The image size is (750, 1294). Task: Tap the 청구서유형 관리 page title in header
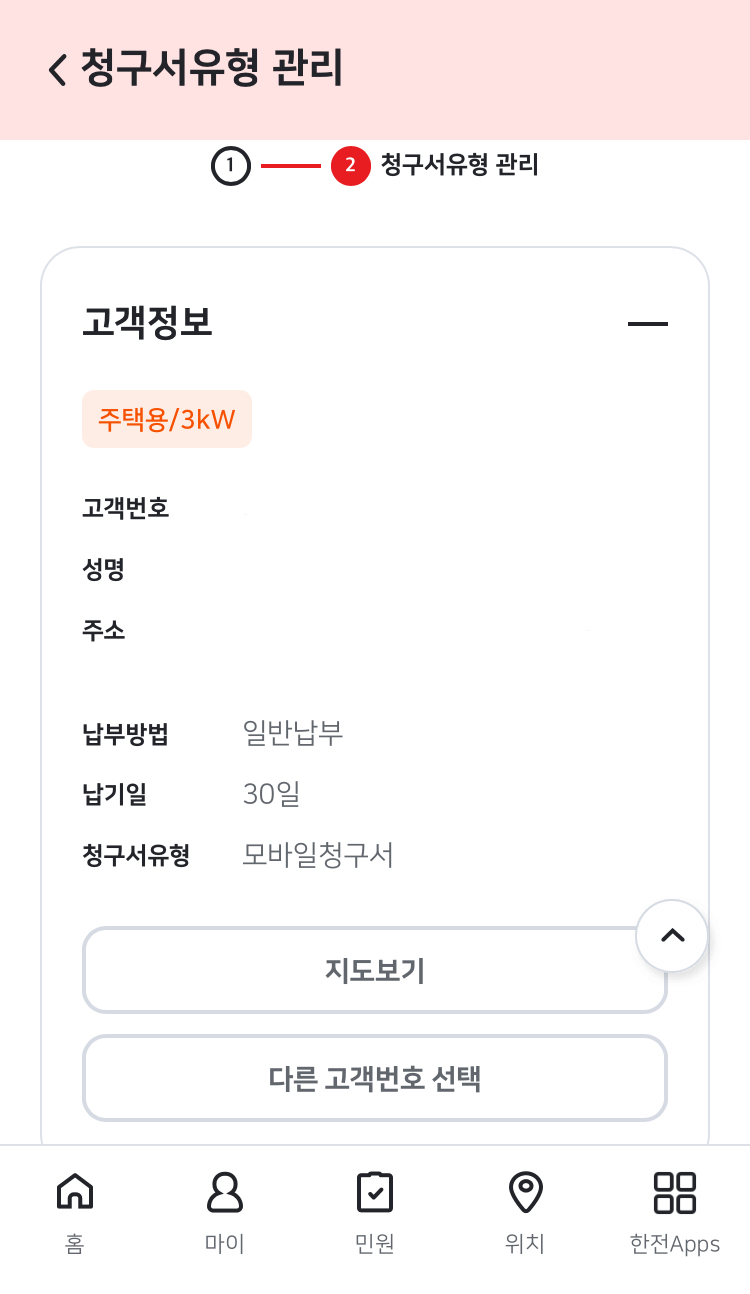pyautogui.click(x=212, y=68)
